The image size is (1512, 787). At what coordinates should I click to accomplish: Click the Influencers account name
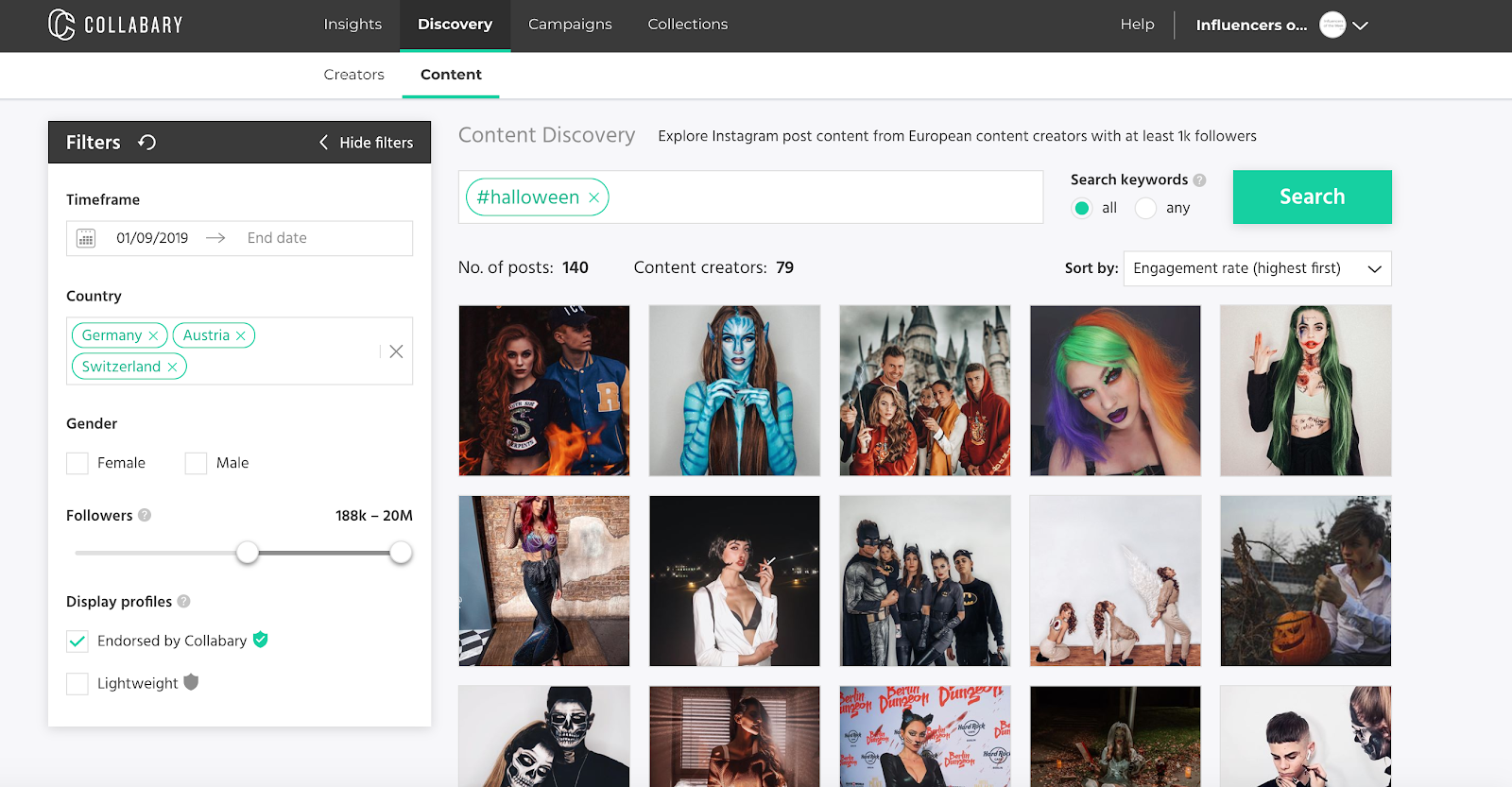click(x=1251, y=26)
